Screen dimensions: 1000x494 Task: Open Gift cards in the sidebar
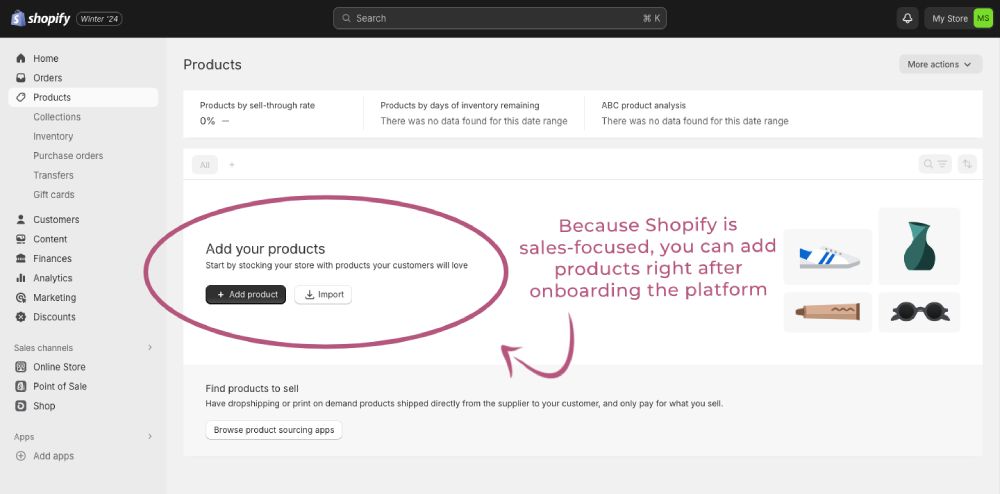(x=54, y=194)
